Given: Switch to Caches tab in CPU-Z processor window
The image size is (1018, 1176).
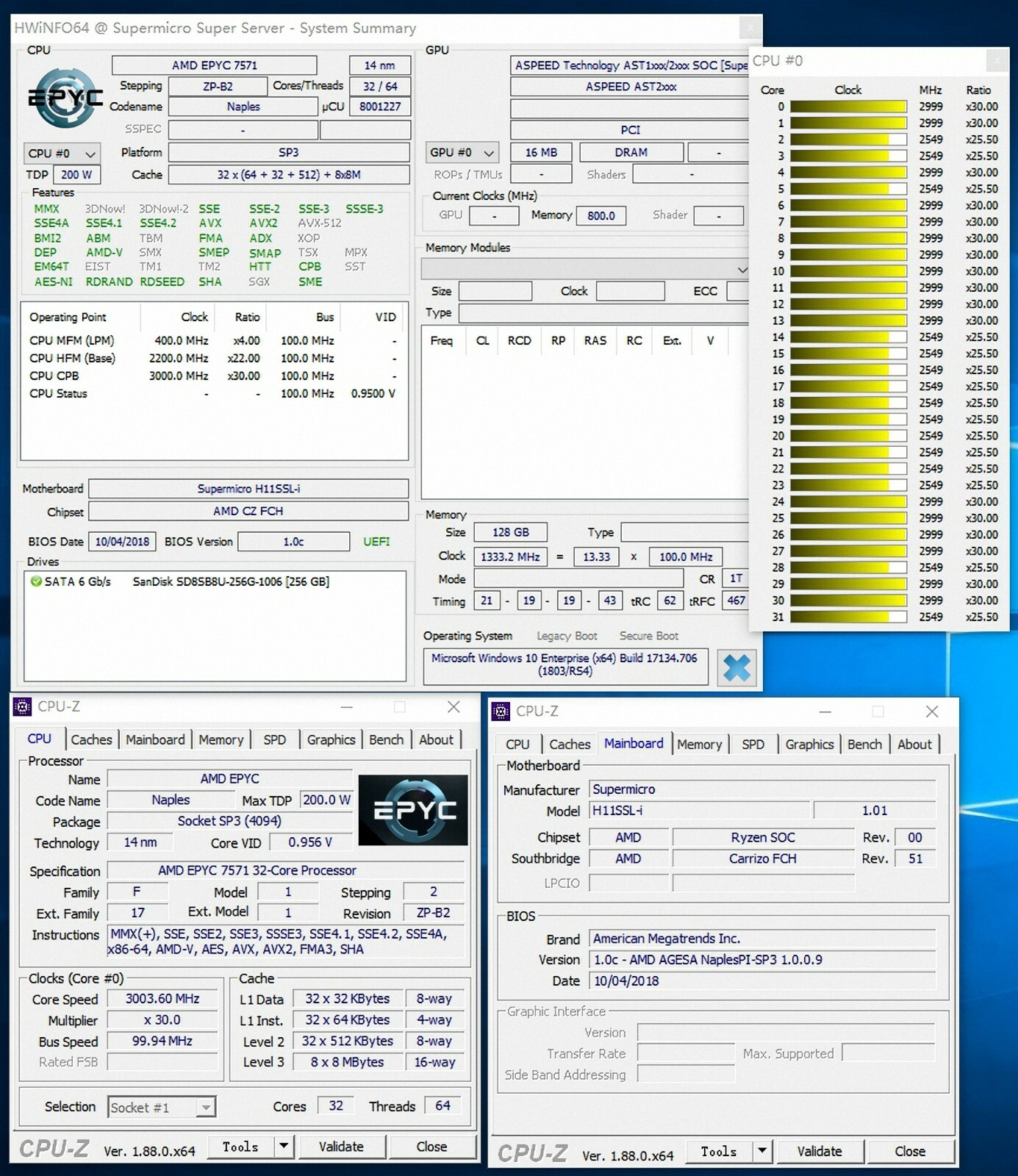Looking at the screenshot, I should pos(91,739).
